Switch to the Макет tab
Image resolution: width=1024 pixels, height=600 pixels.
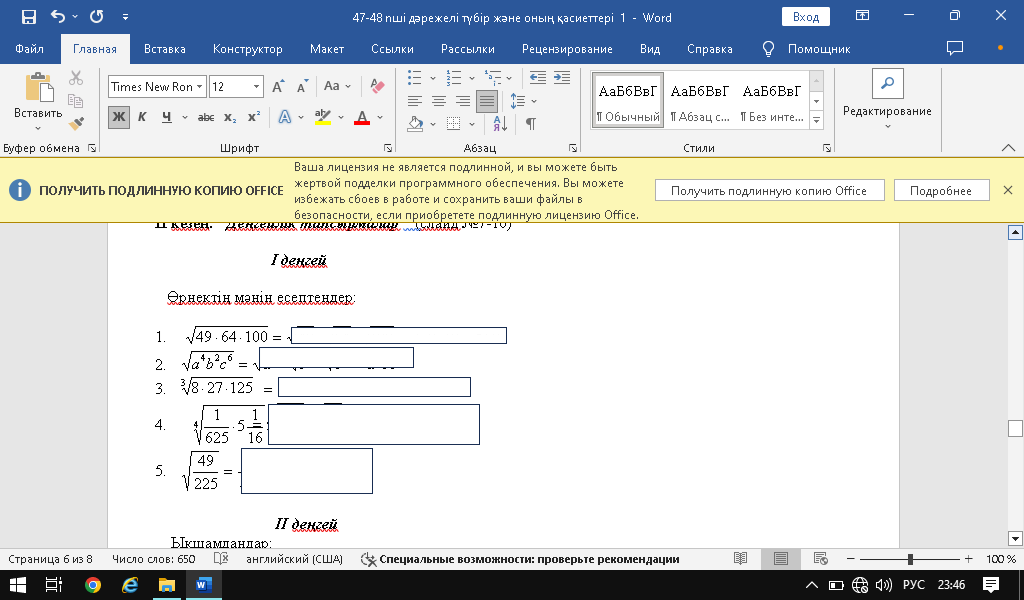coord(327,49)
